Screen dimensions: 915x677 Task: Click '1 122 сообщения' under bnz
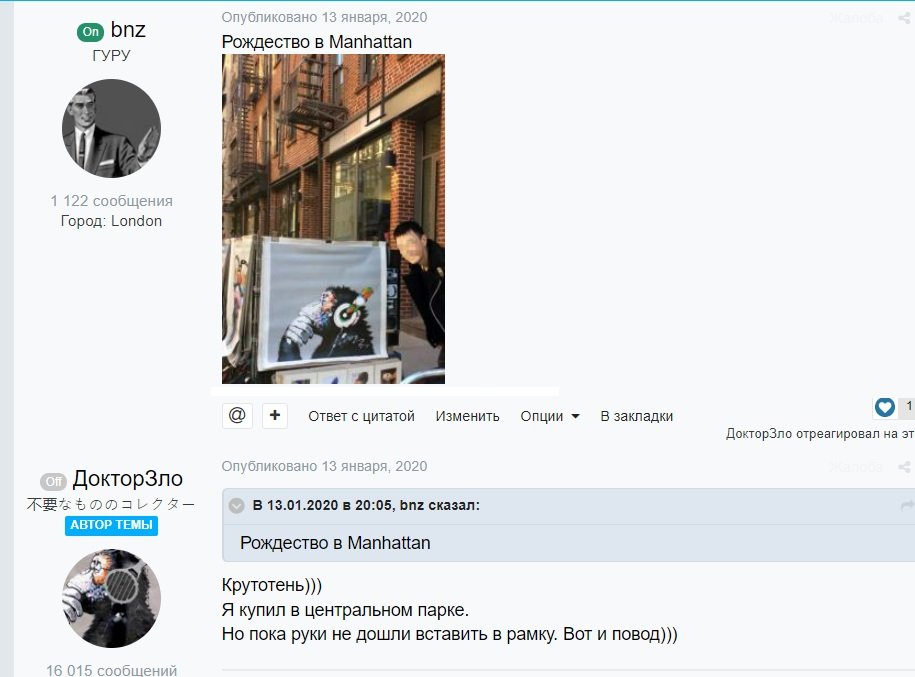click(111, 201)
